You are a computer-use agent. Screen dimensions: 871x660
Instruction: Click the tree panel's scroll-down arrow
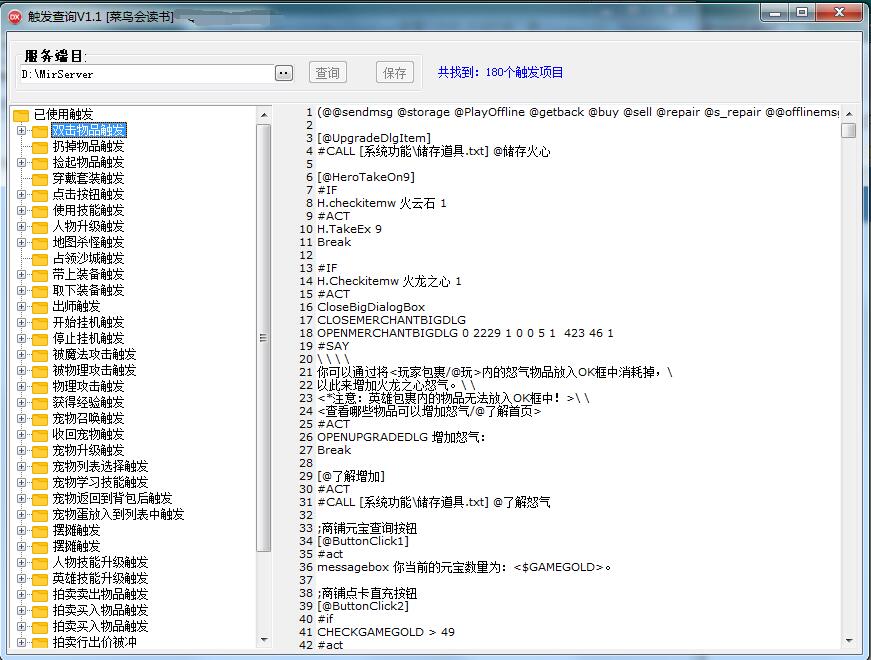(x=264, y=641)
